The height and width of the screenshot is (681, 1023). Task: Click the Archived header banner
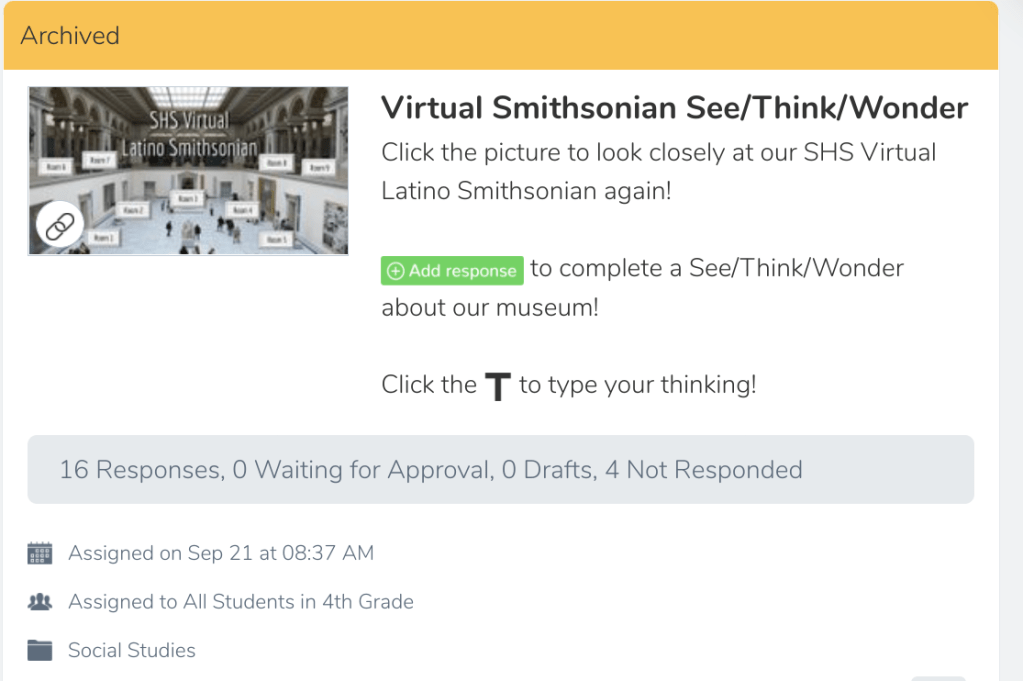coord(500,36)
